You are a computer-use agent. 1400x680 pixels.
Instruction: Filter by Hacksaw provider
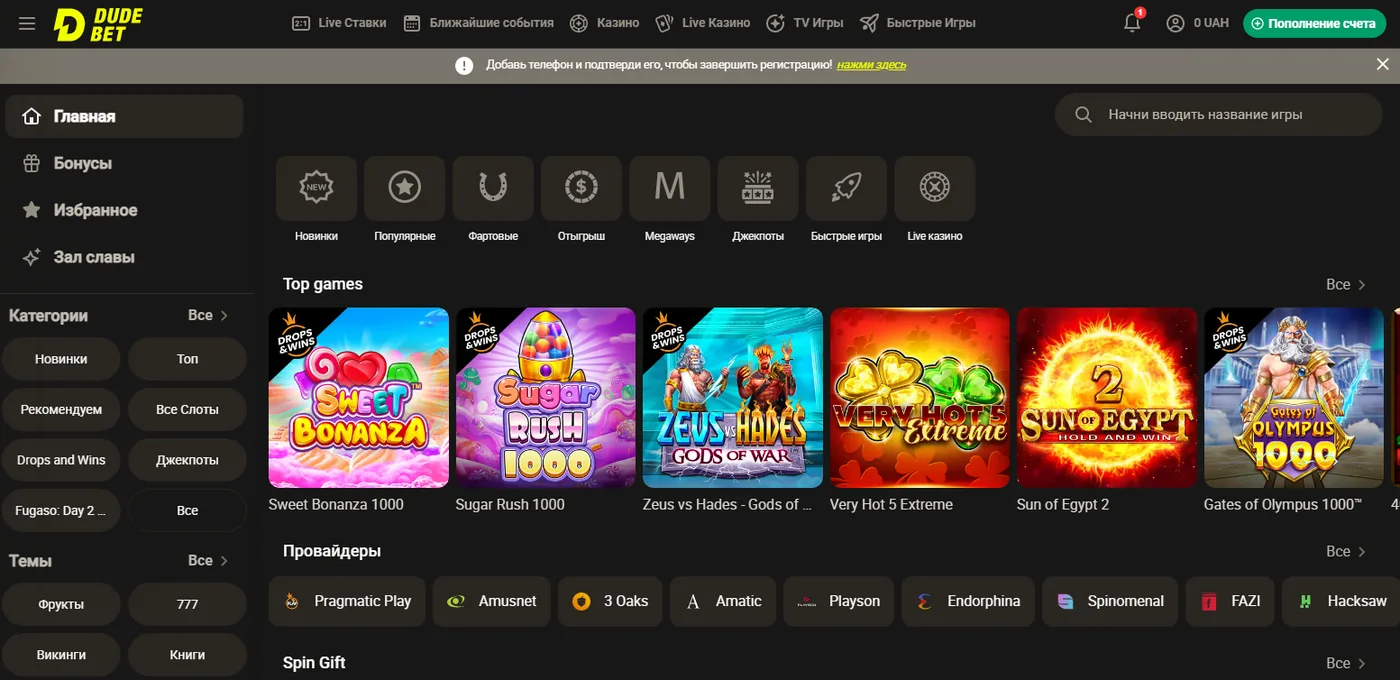tap(1341, 601)
